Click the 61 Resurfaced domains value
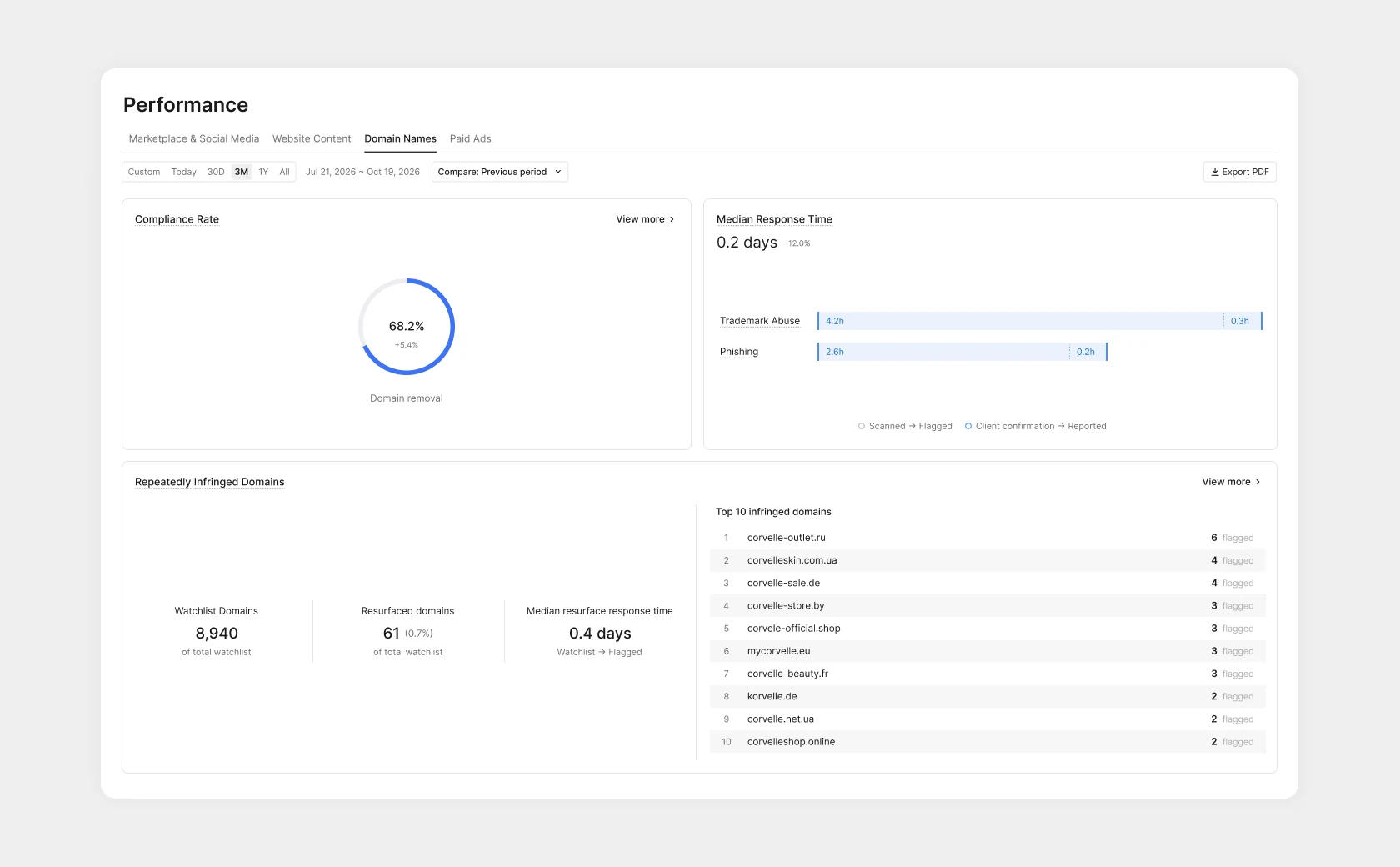This screenshot has width=1400, height=867. (x=391, y=634)
